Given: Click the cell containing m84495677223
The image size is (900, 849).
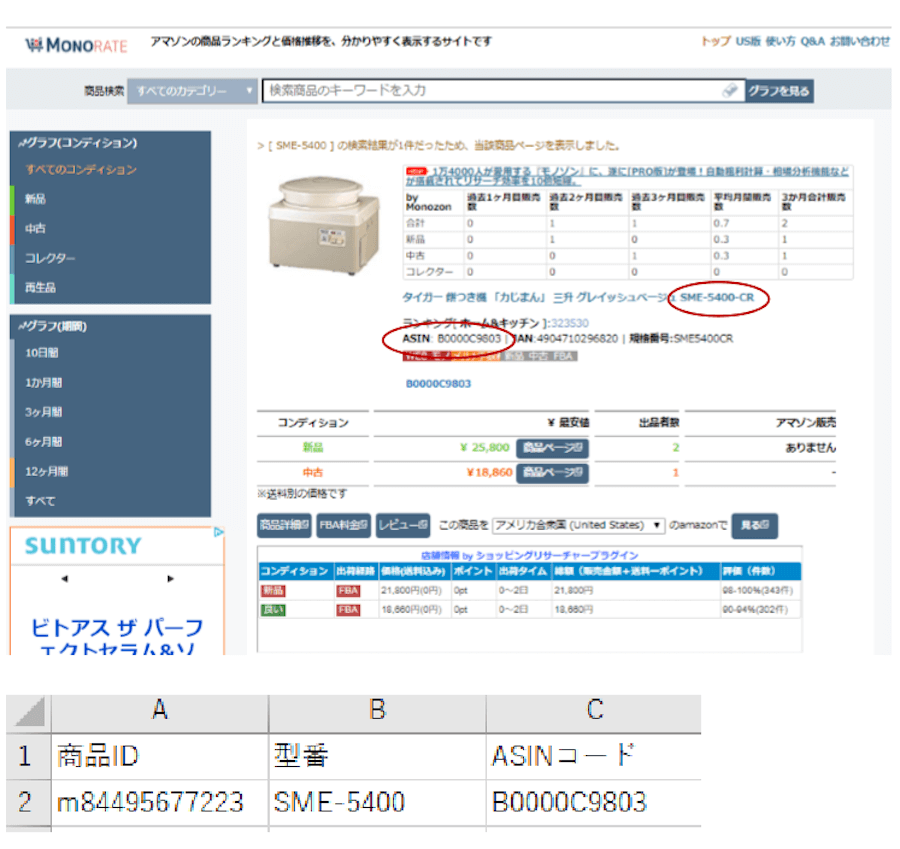Looking at the screenshot, I should tap(160, 803).
